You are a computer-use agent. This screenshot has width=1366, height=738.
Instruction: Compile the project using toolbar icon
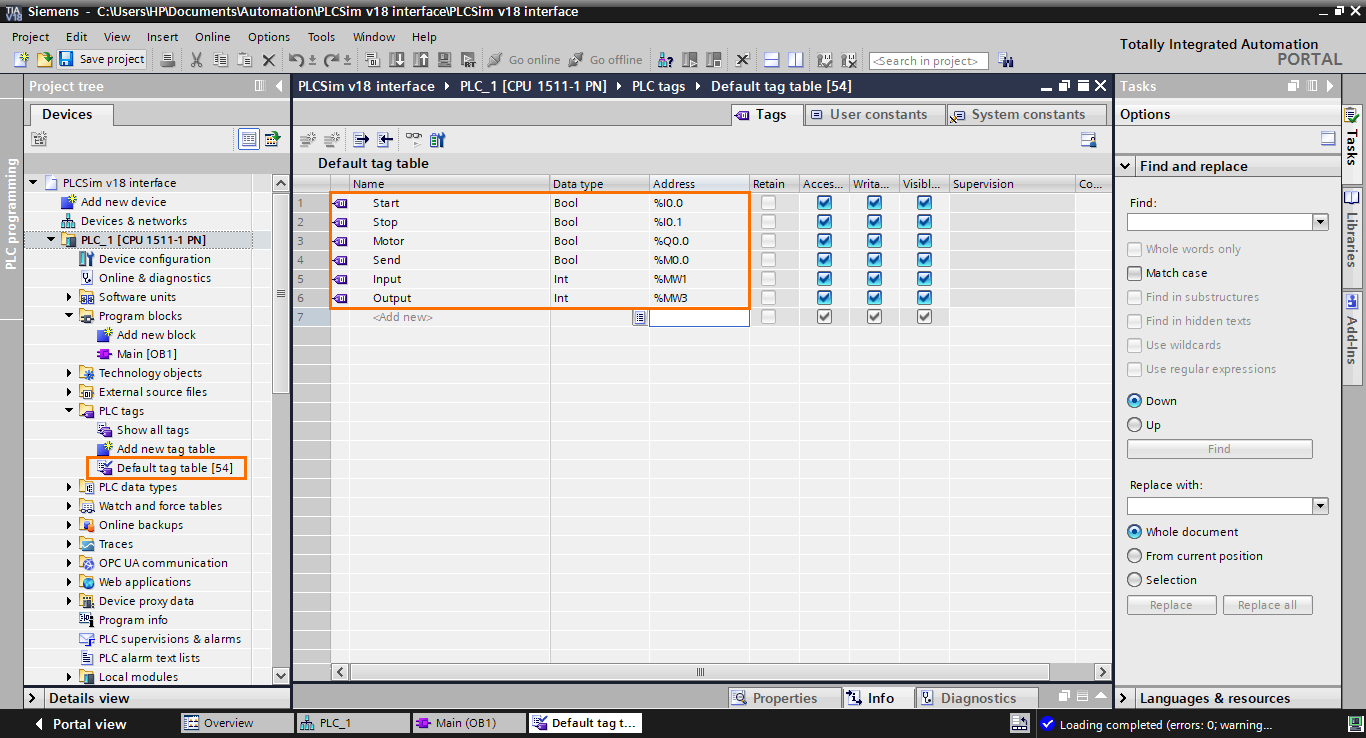click(371, 60)
